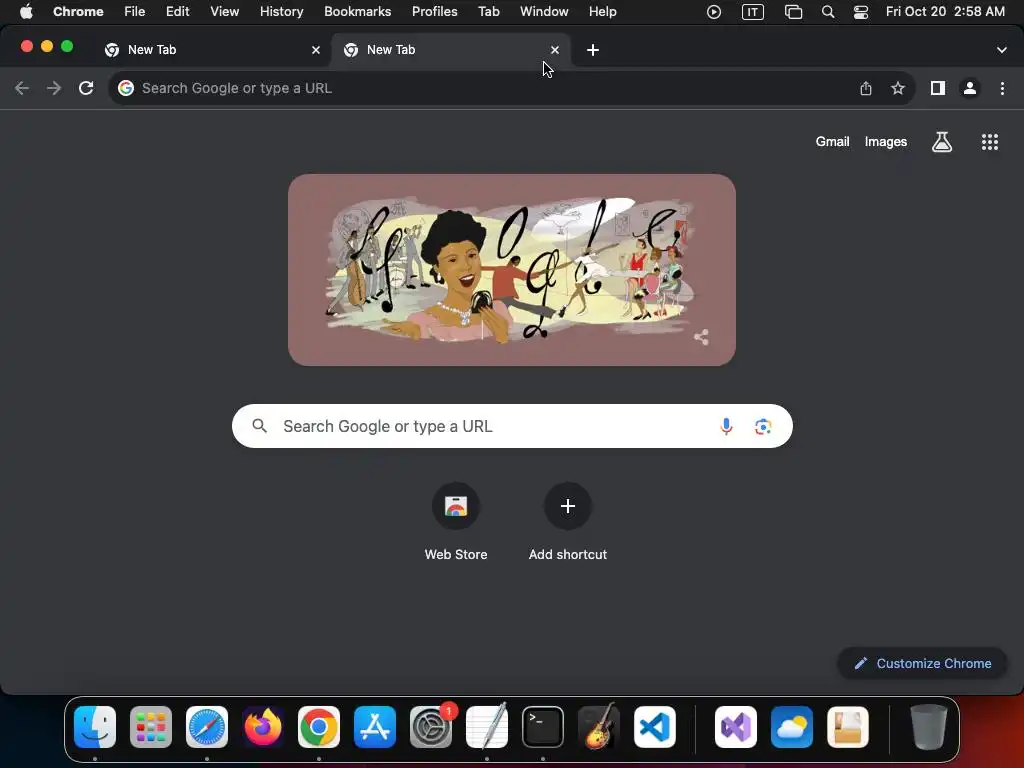Search by image with Google Lens

(x=763, y=426)
